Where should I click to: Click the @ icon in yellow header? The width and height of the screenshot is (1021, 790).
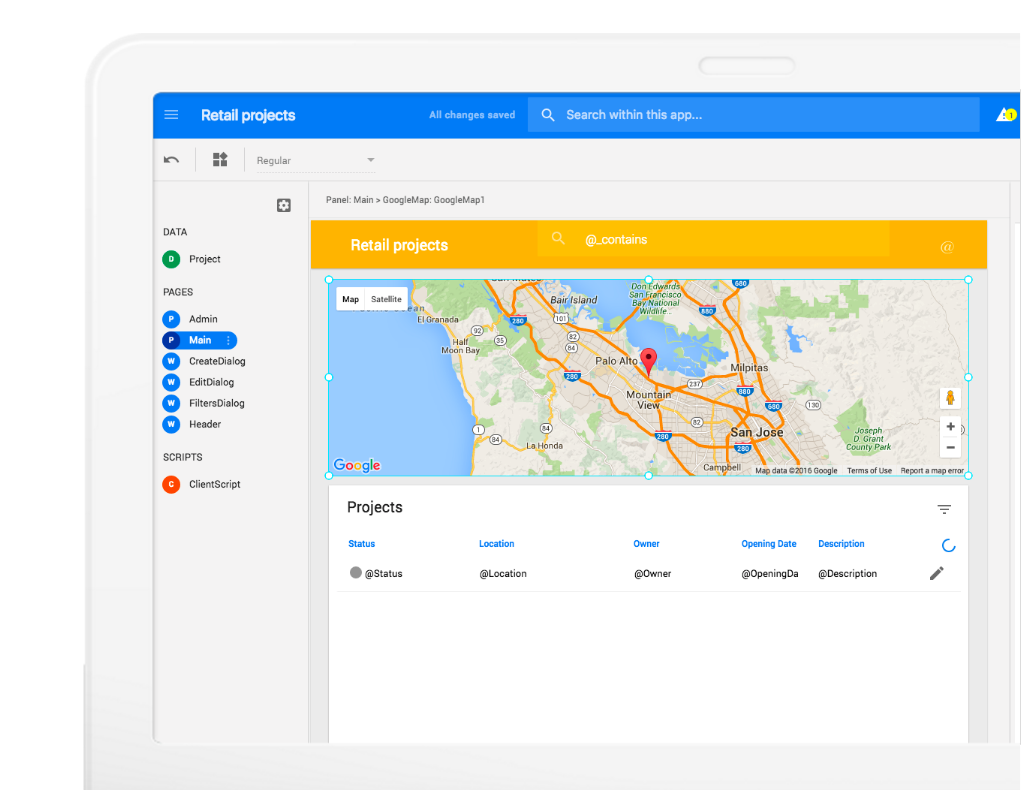(947, 247)
